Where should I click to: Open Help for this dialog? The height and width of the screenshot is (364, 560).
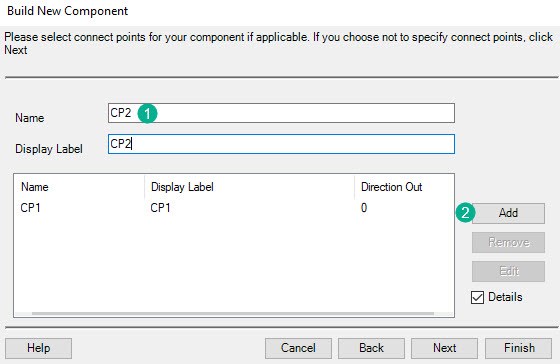click(x=39, y=348)
